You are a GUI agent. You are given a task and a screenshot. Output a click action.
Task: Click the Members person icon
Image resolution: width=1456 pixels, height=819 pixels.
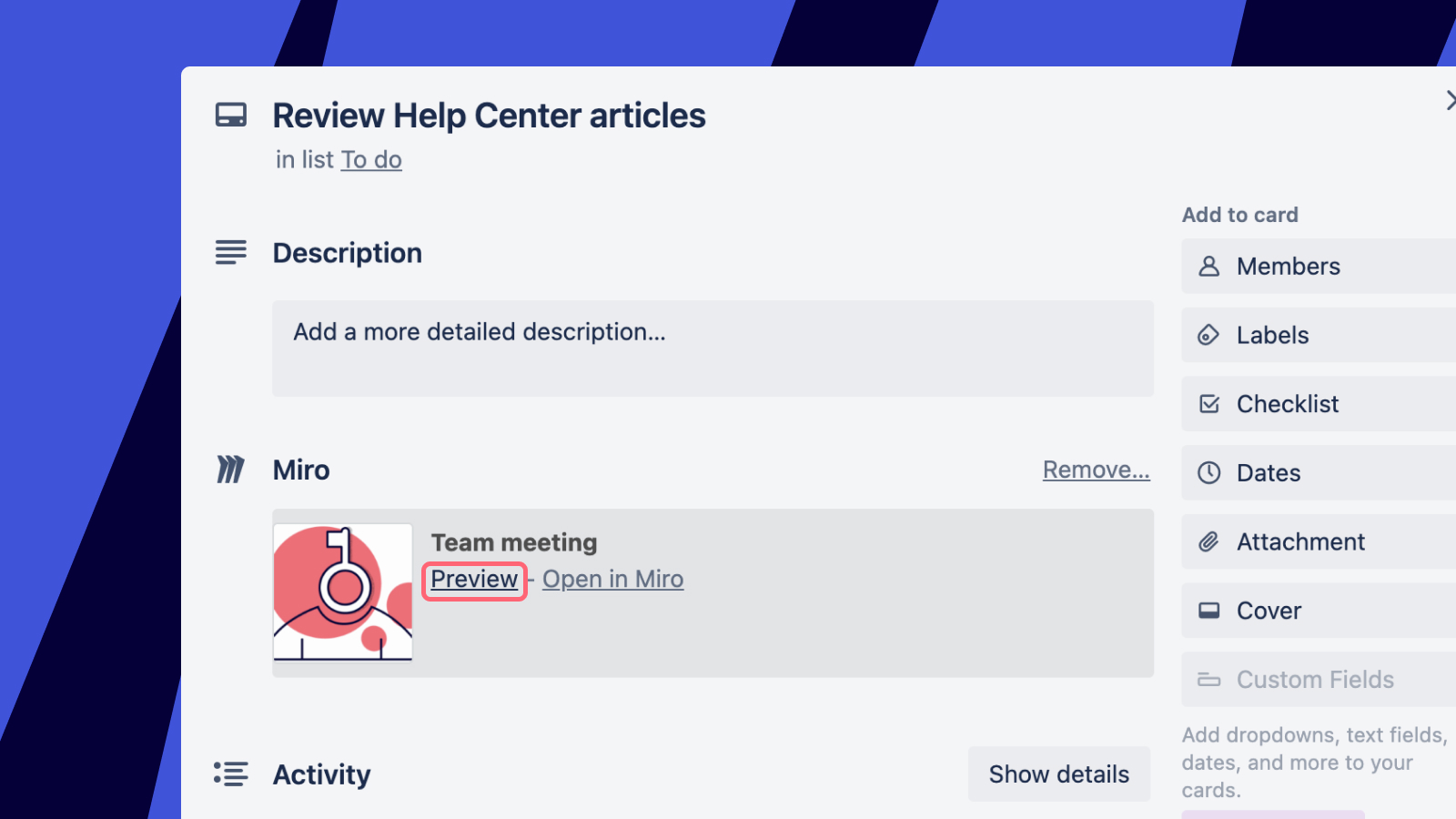(x=1208, y=266)
